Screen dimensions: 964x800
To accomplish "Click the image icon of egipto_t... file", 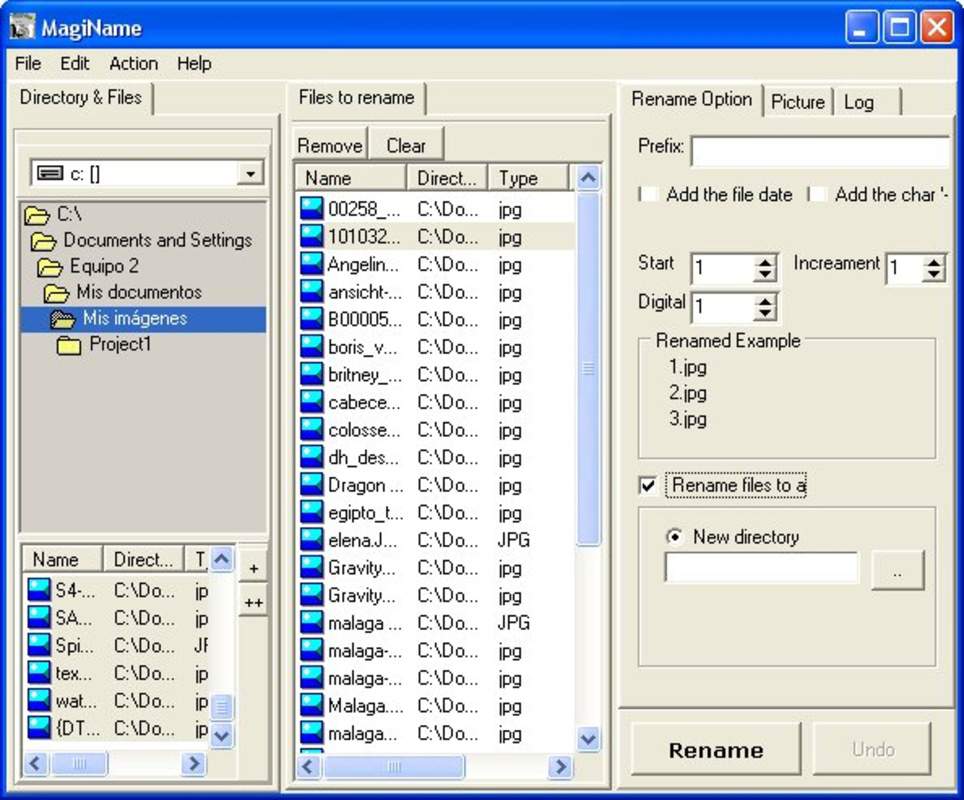I will click(x=312, y=512).
